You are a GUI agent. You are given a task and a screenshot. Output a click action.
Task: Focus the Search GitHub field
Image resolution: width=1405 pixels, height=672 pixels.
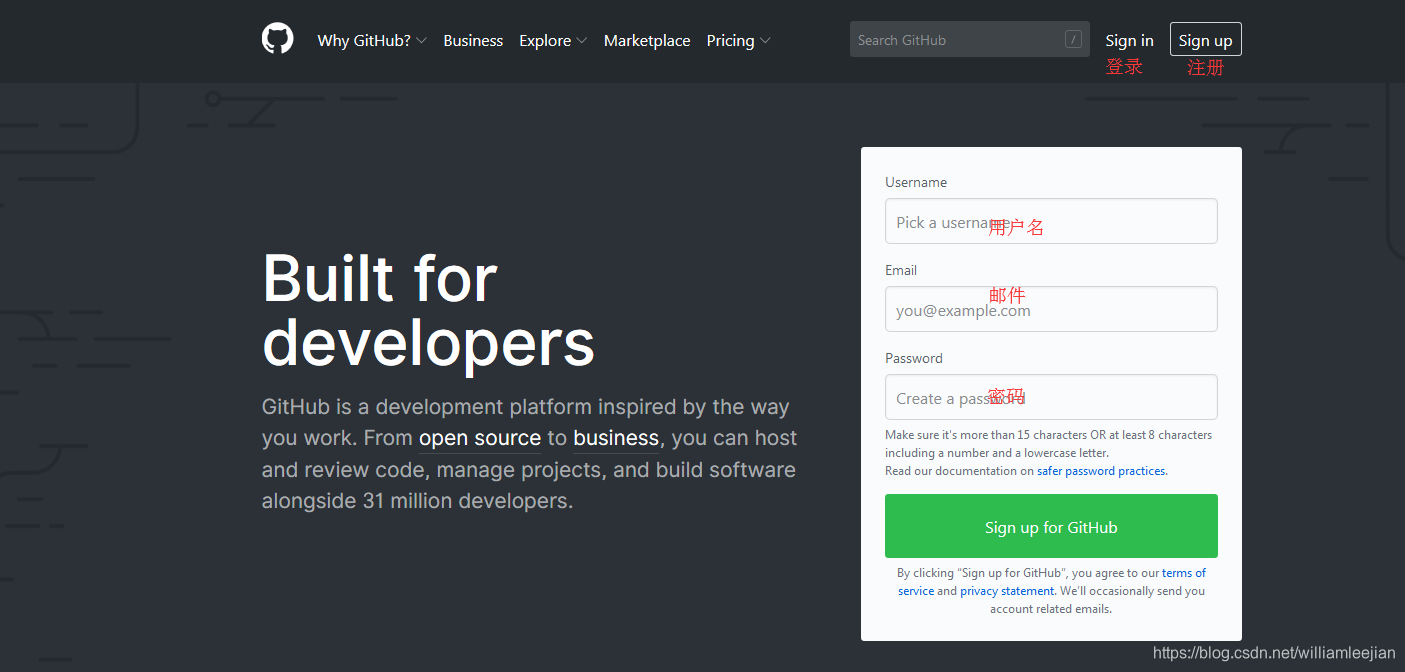970,39
